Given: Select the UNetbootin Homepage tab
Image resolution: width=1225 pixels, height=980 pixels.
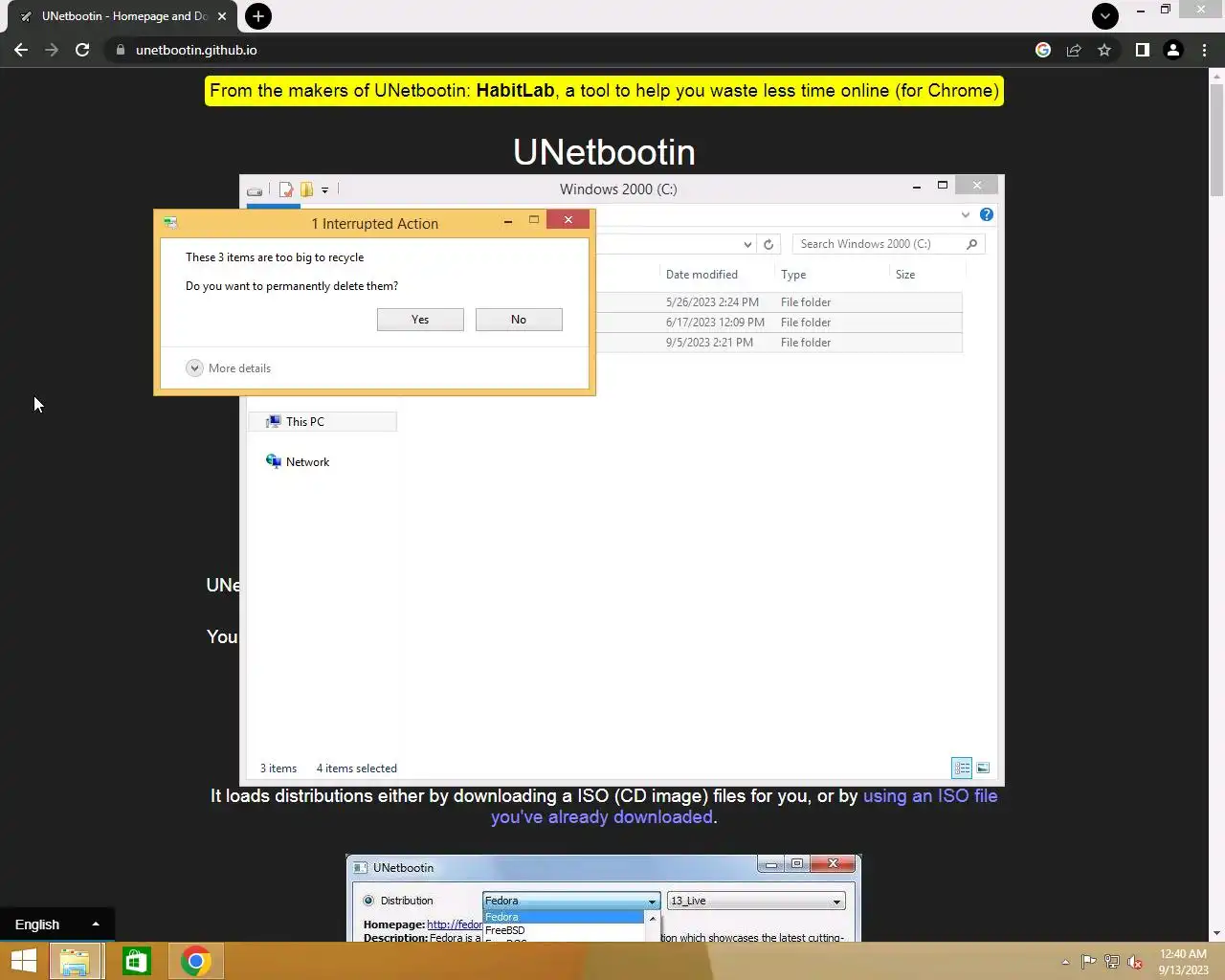Looking at the screenshot, I should click(122, 16).
